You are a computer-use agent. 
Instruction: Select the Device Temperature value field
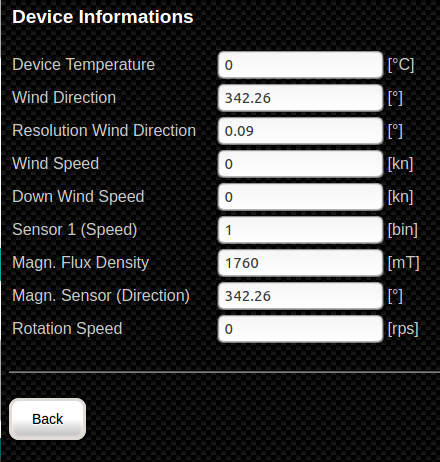point(300,65)
